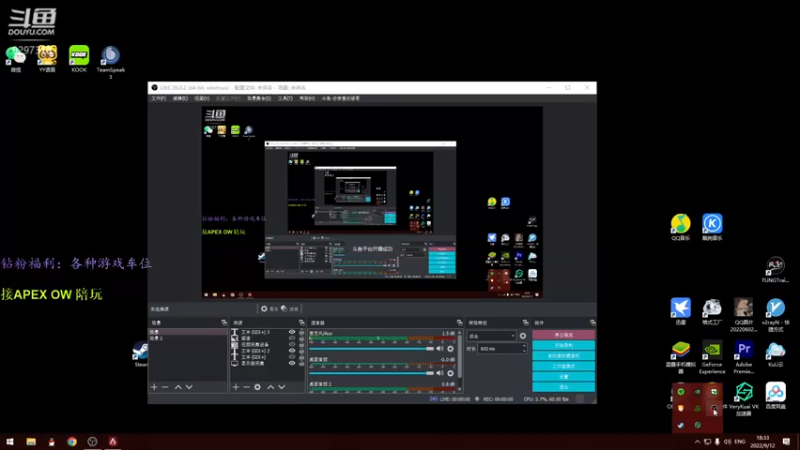Move selected source down with arrow
Screen dimensions: 800x450
click(281, 387)
